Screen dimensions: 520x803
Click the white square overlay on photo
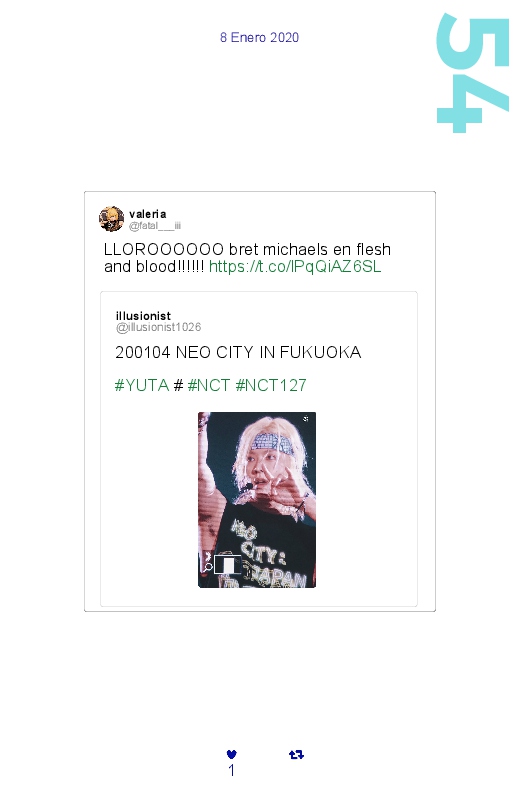(226, 563)
